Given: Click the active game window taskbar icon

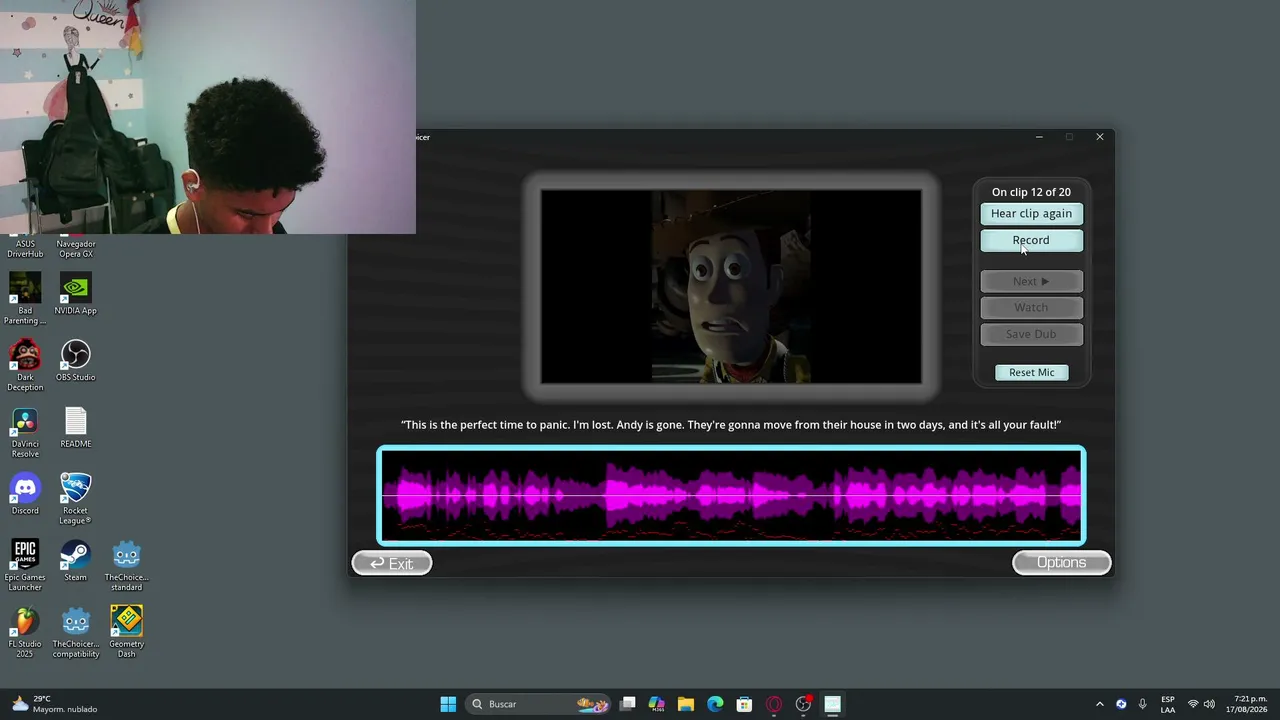Looking at the screenshot, I should 832,704.
